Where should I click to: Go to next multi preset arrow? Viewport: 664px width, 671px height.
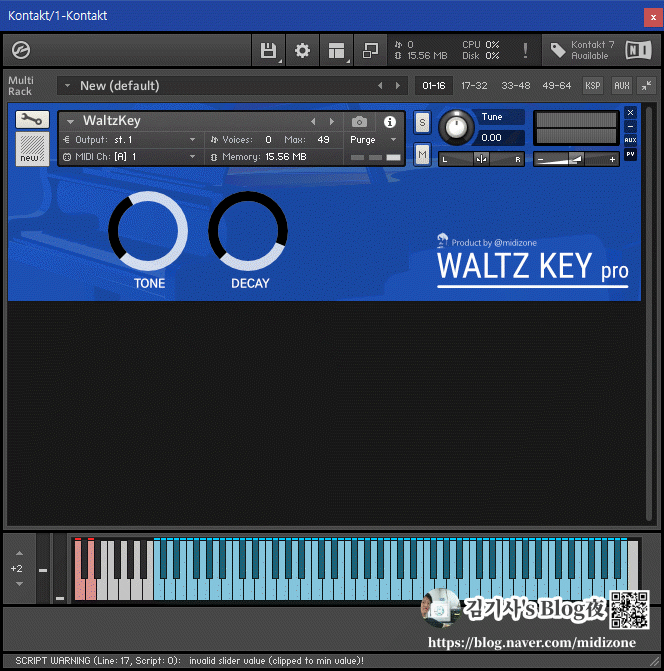point(398,86)
